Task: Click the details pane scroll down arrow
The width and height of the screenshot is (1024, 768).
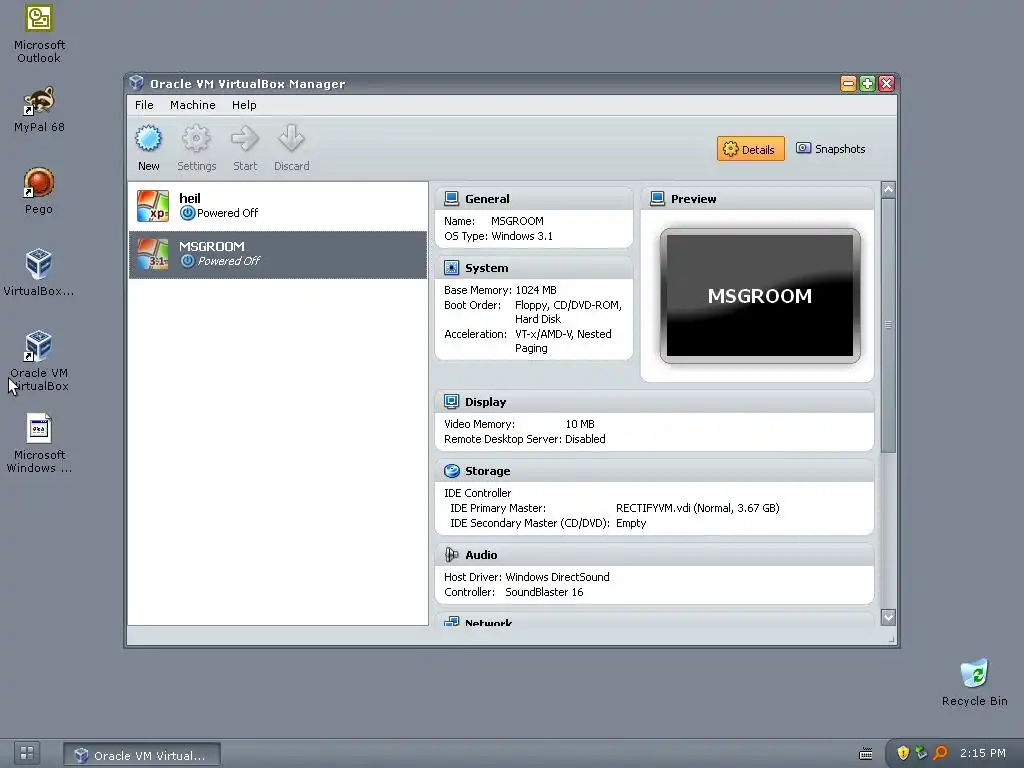Action: [x=888, y=616]
